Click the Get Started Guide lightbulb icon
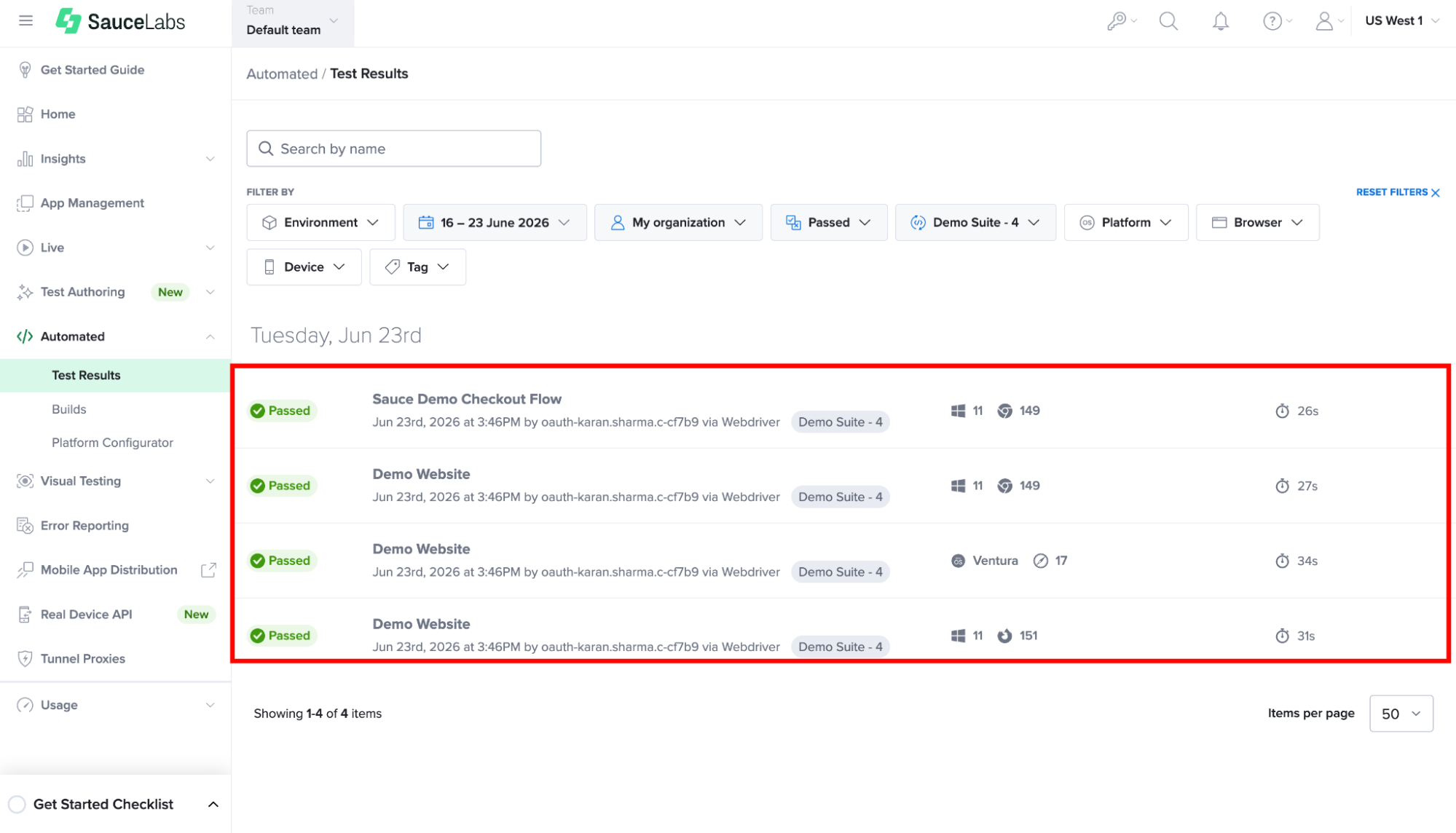The image size is (1456, 833). pos(25,70)
